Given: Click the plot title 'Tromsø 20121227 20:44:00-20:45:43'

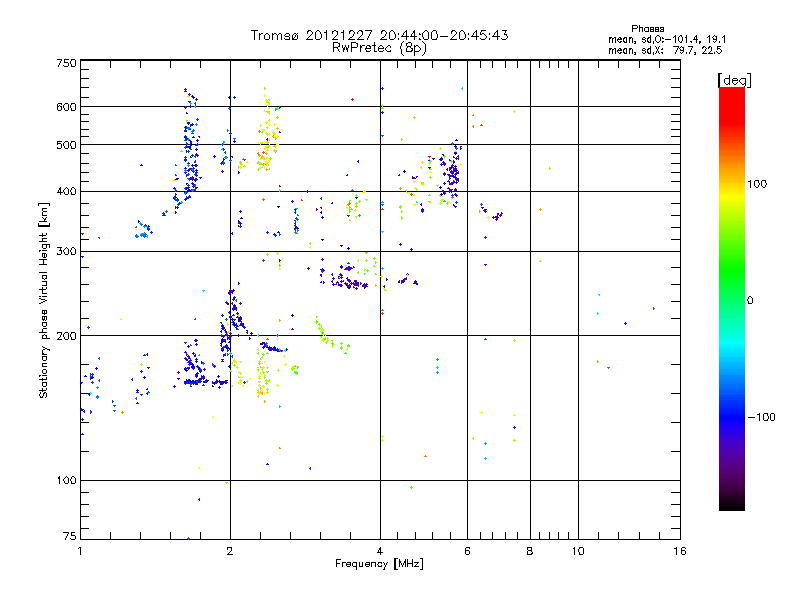Looking at the screenshot, I should (x=379, y=35).
